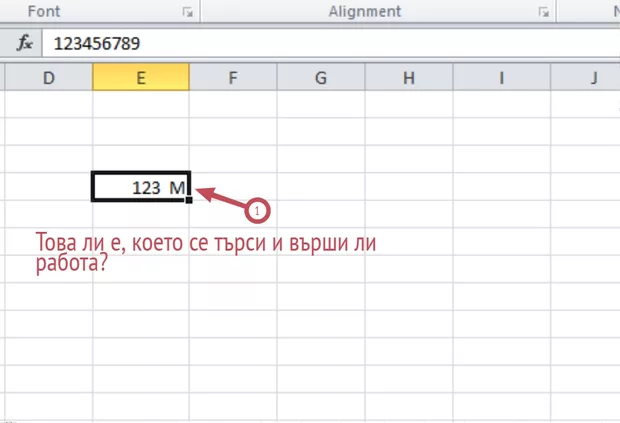Select column I header
This screenshot has height=423, width=620.
coord(501,78)
